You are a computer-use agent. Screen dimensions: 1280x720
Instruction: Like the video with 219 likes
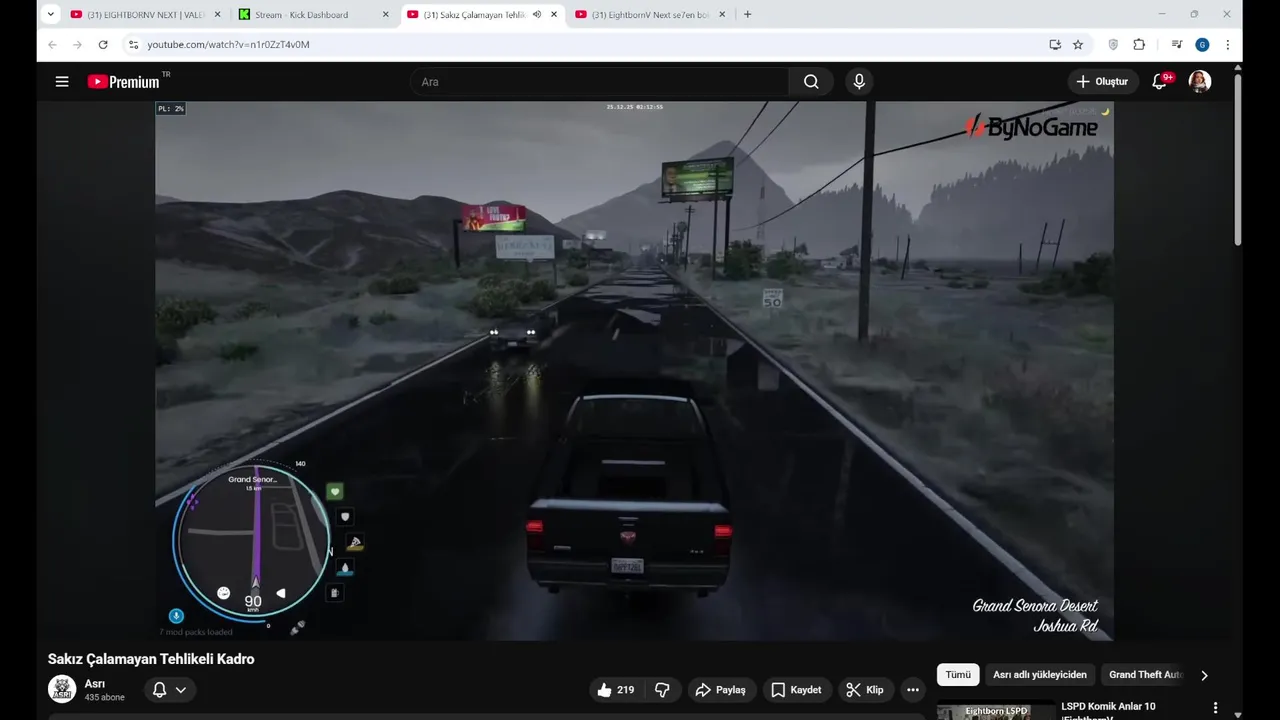pyautogui.click(x=615, y=690)
